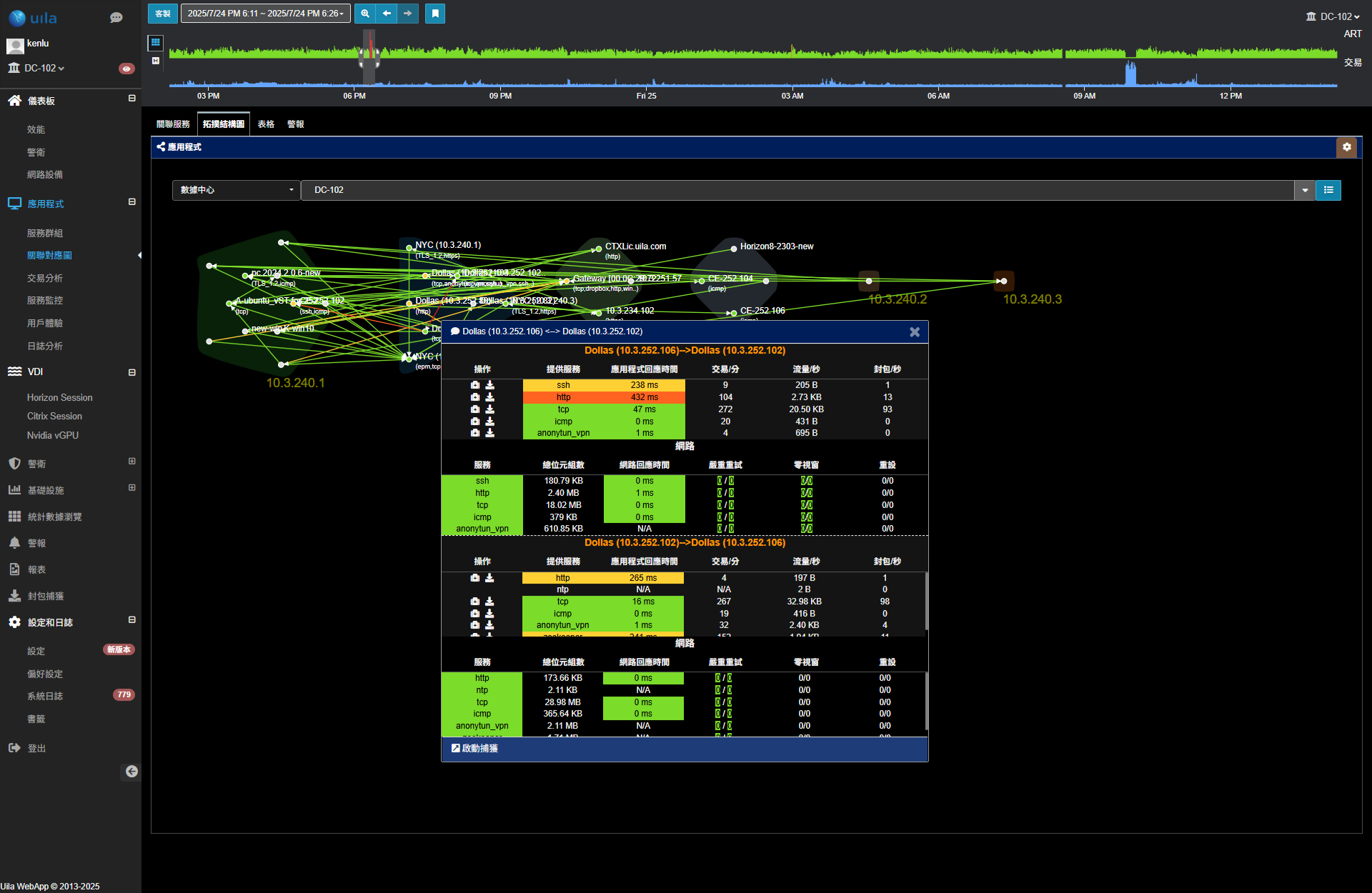Open the 數據中心 dropdown selector
This screenshot has height=893, width=1372.
pos(236,190)
